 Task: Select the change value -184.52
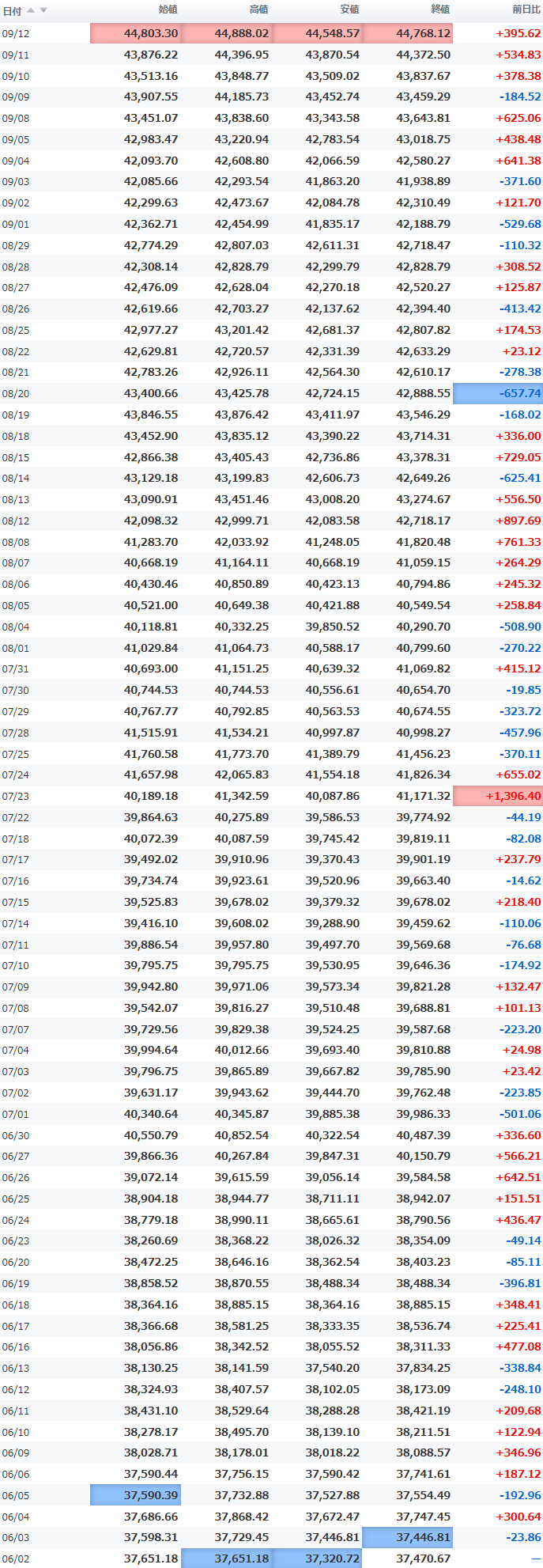tap(520, 97)
